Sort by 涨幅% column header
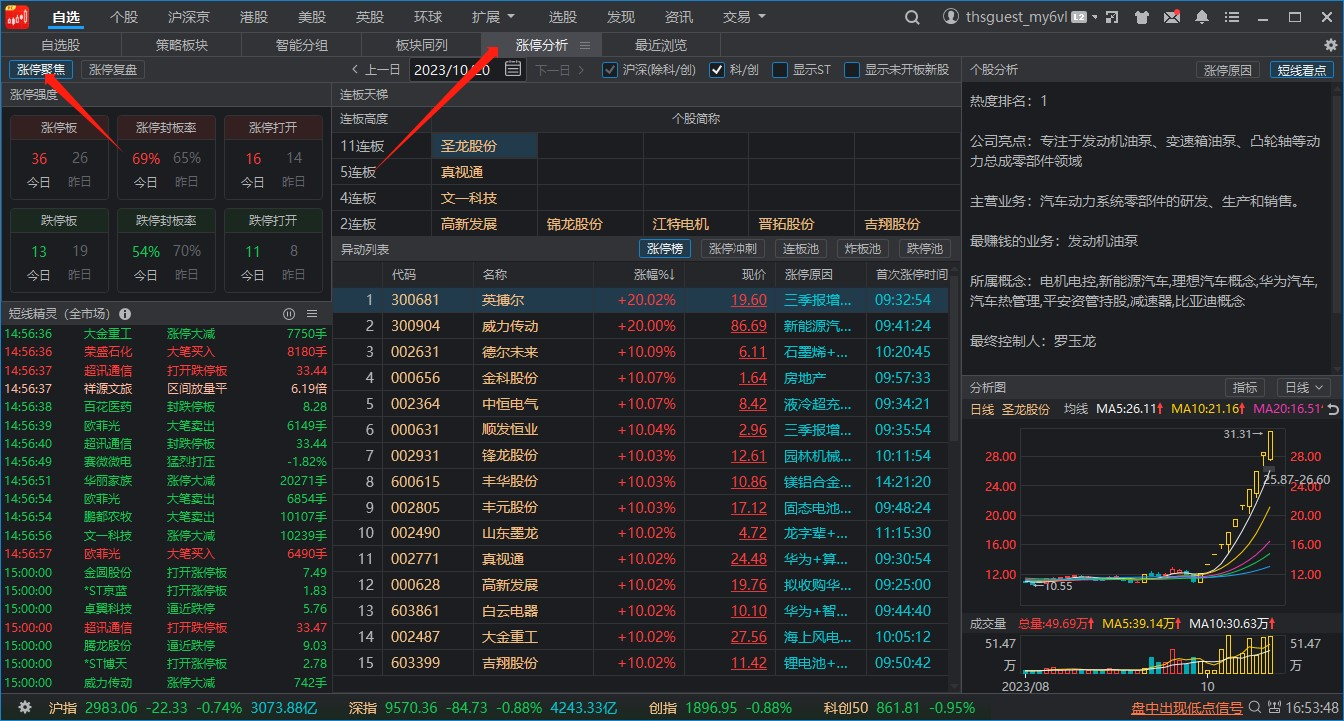Image resolution: width=1344 pixels, height=721 pixels. (x=655, y=274)
